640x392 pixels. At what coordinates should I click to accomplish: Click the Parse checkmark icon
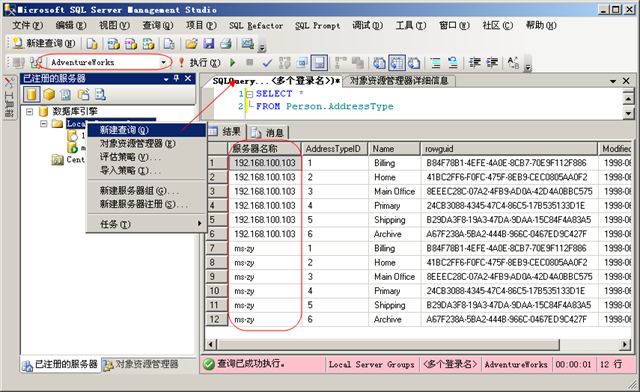point(267,62)
